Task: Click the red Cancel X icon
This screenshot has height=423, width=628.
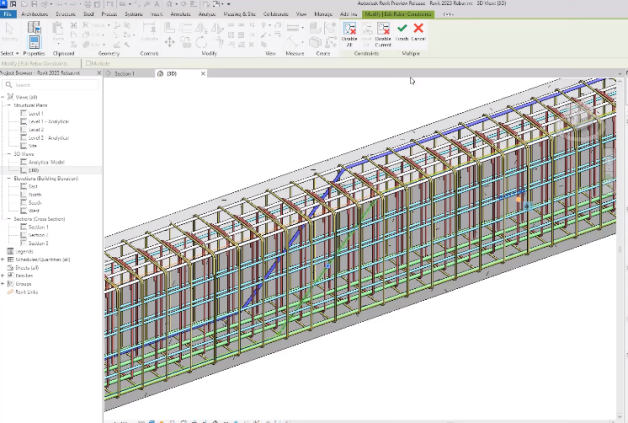Action: 419,30
